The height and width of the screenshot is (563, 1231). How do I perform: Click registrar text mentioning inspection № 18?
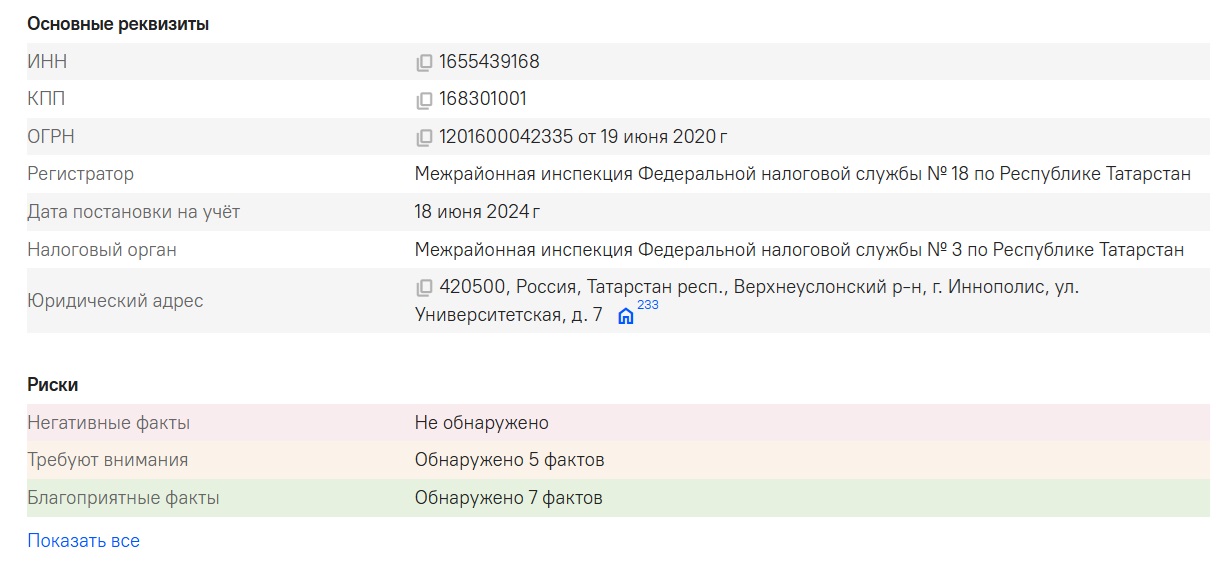tap(802, 174)
